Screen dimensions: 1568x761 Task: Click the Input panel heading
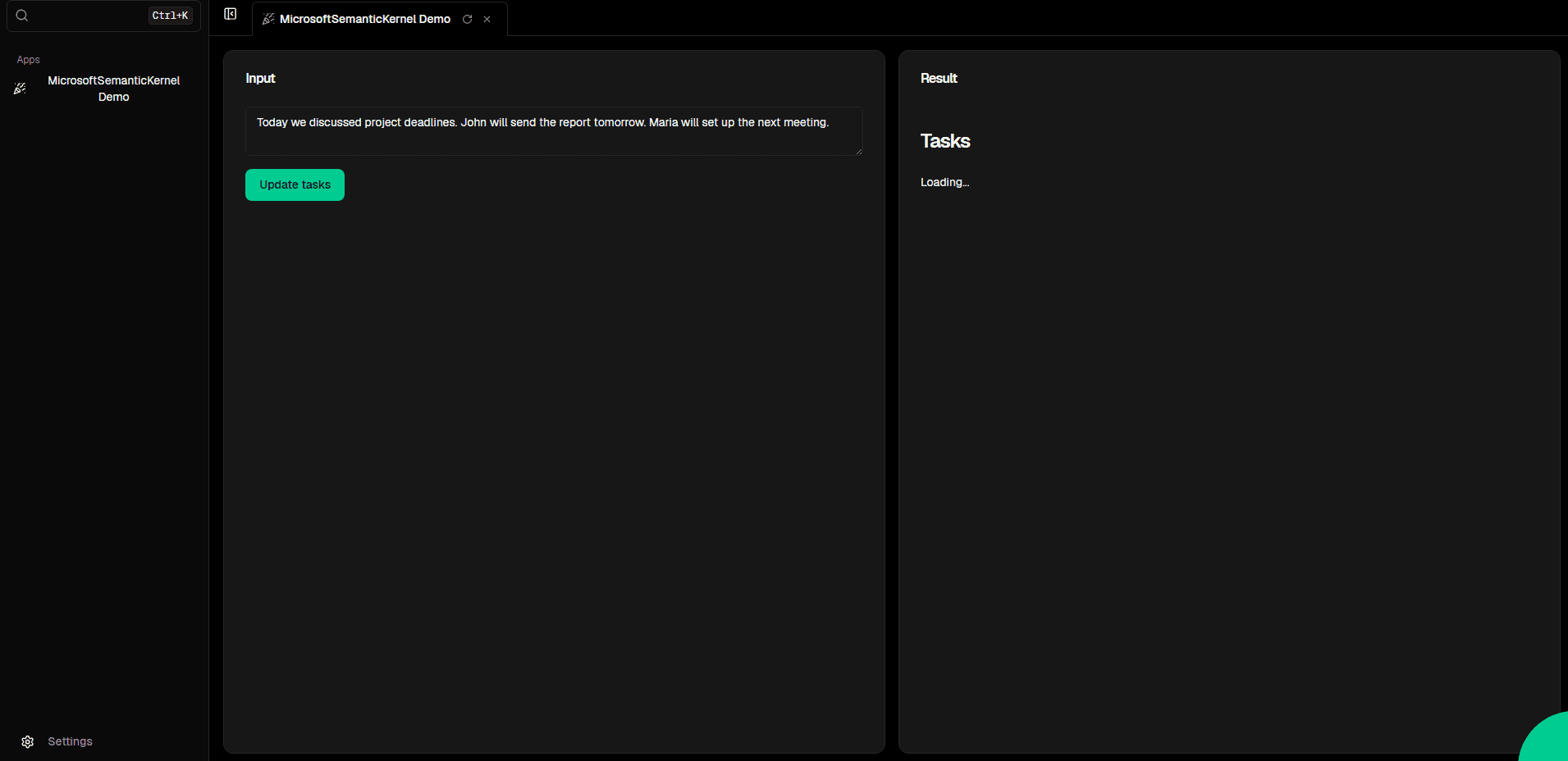(260, 78)
